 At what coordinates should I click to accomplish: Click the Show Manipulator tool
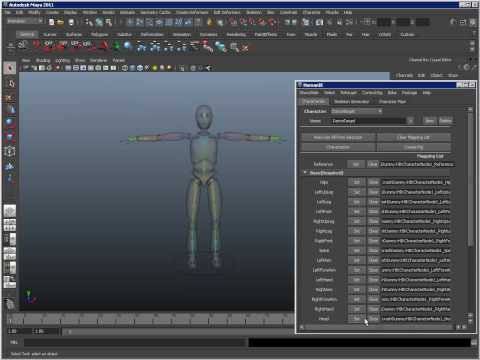[x=10, y=178]
